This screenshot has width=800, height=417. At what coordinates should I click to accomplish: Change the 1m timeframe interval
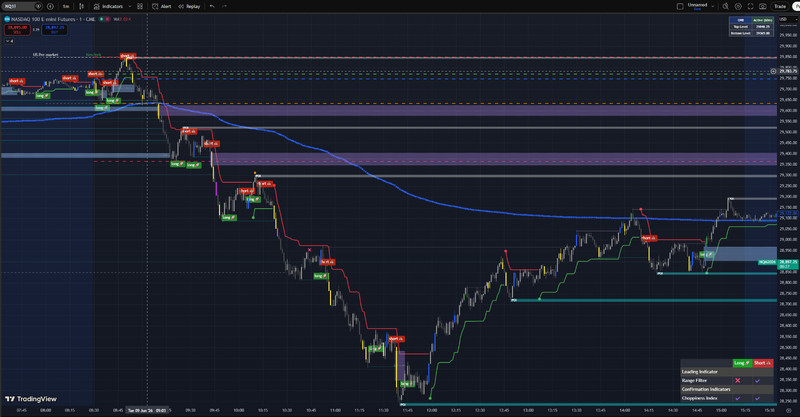(x=66, y=6)
